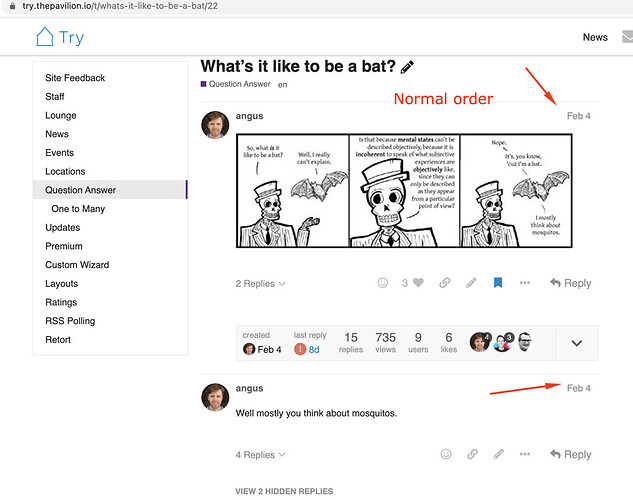Screen dimensions: 633x500
Task: Click angus avatar on the first post
Action: [x=215, y=125]
